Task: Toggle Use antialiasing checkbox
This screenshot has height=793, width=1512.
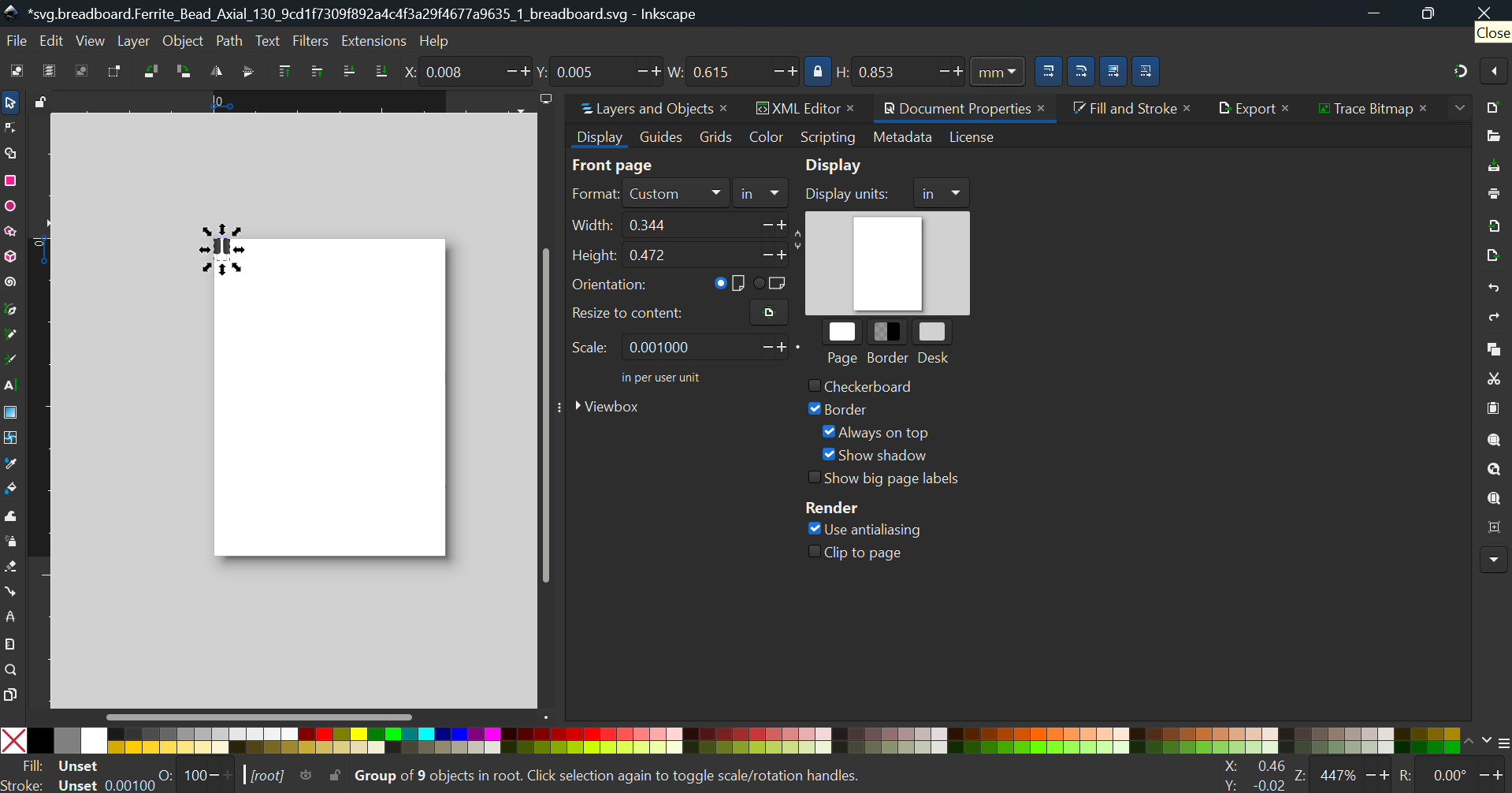Action: (x=815, y=529)
